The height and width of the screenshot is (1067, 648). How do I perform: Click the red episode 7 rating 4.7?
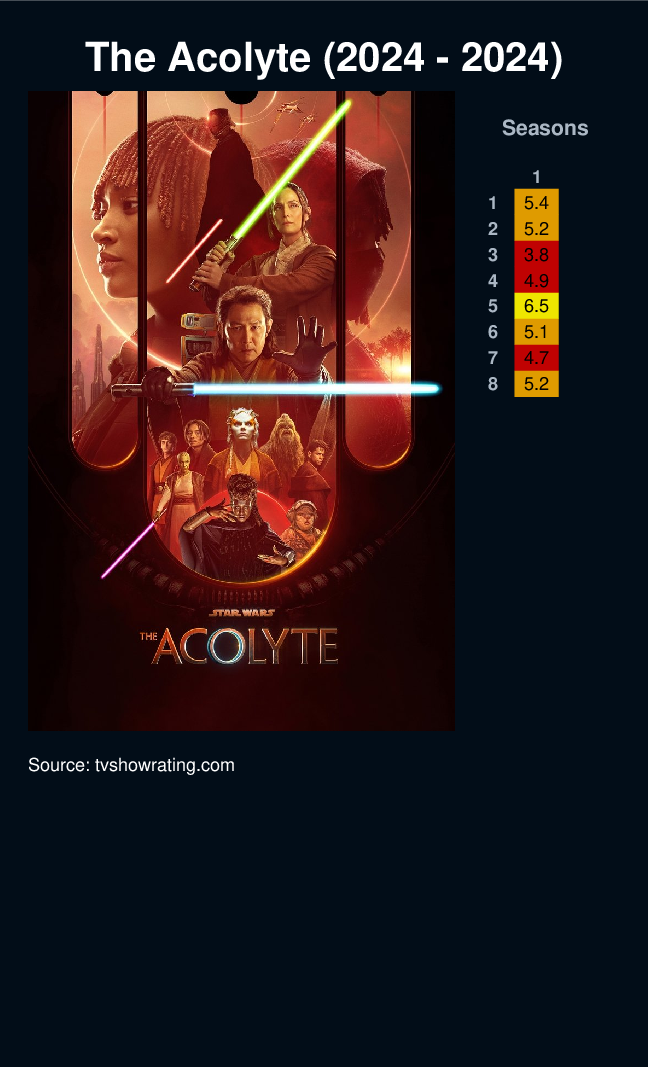pos(536,358)
